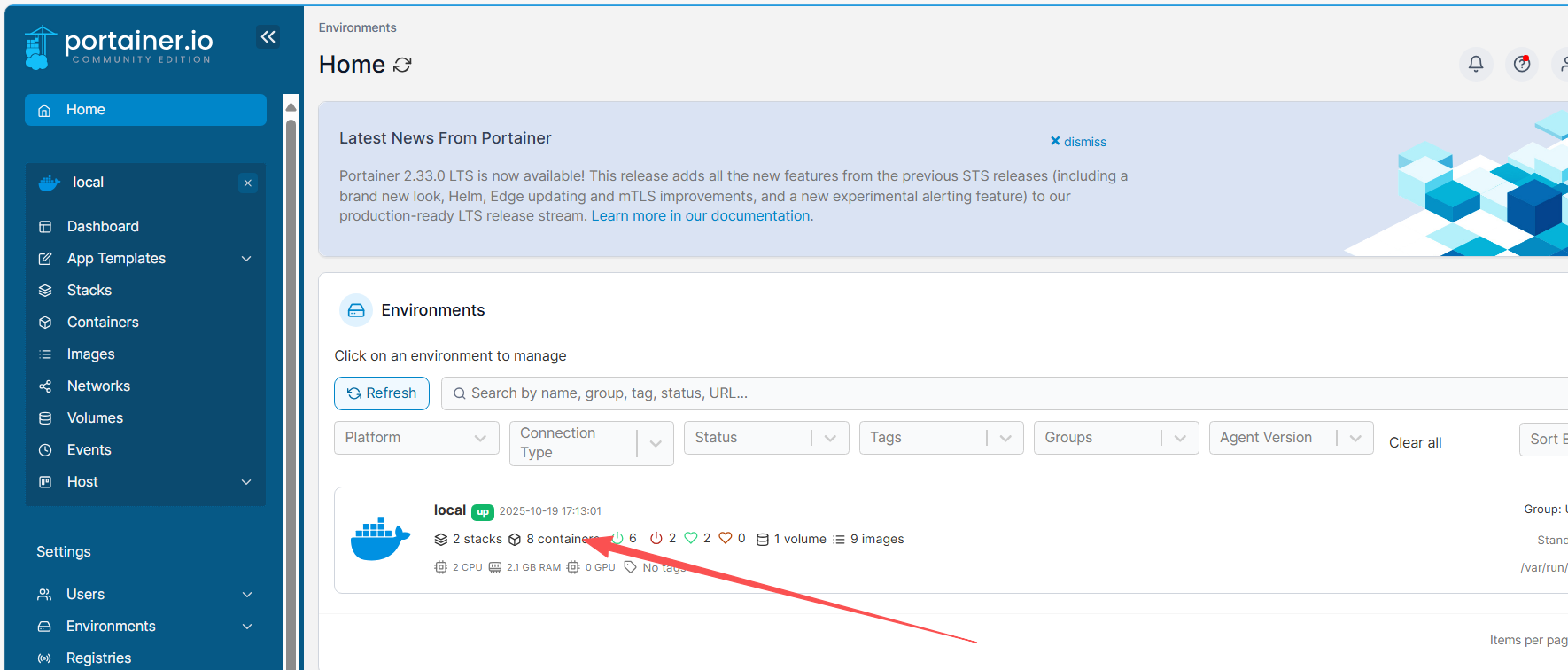1568x670 pixels.
Task: Click the '1 volume' text
Action: click(800, 539)
